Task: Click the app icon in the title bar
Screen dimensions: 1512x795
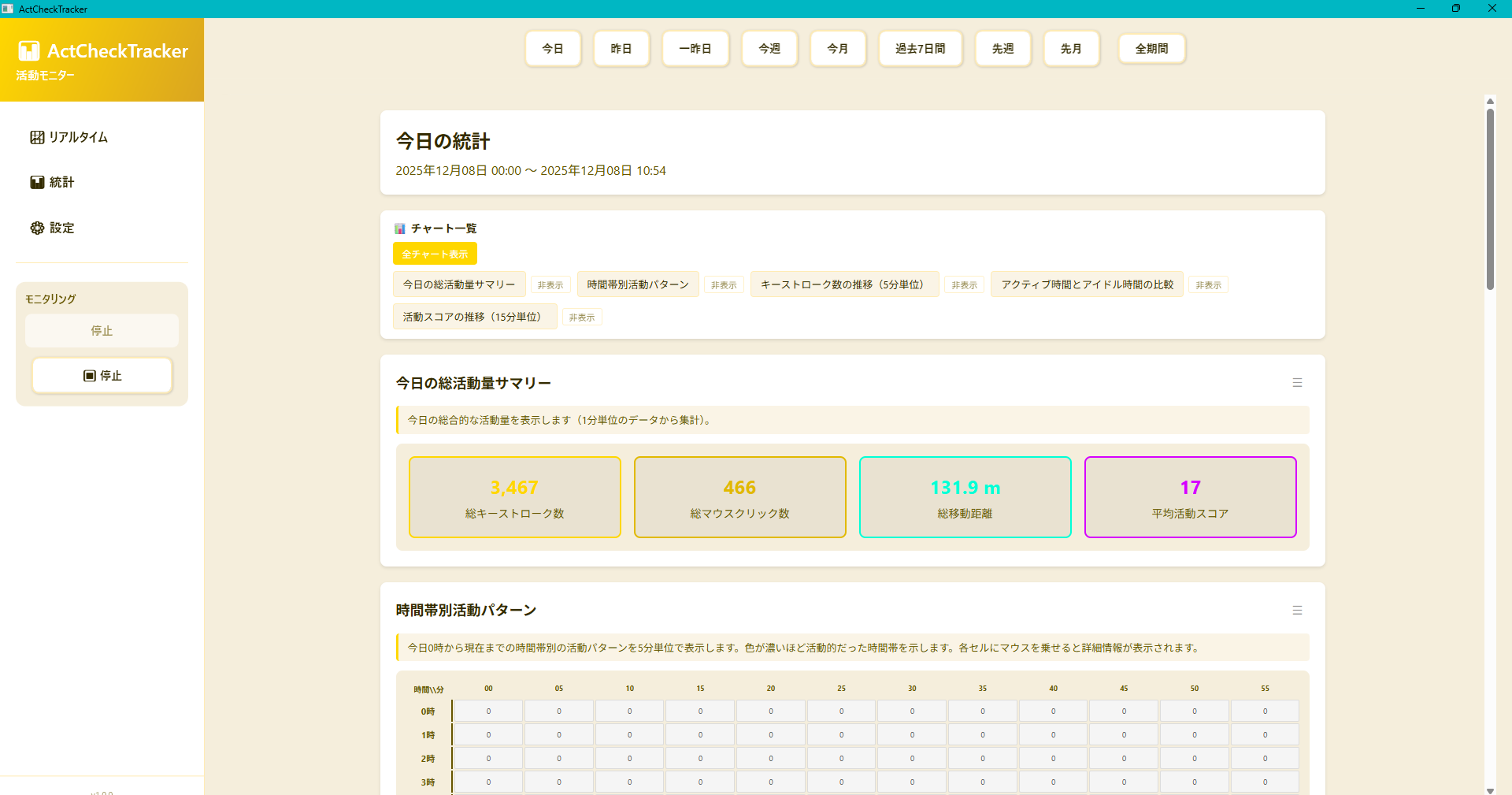Action: pos(8,9)
